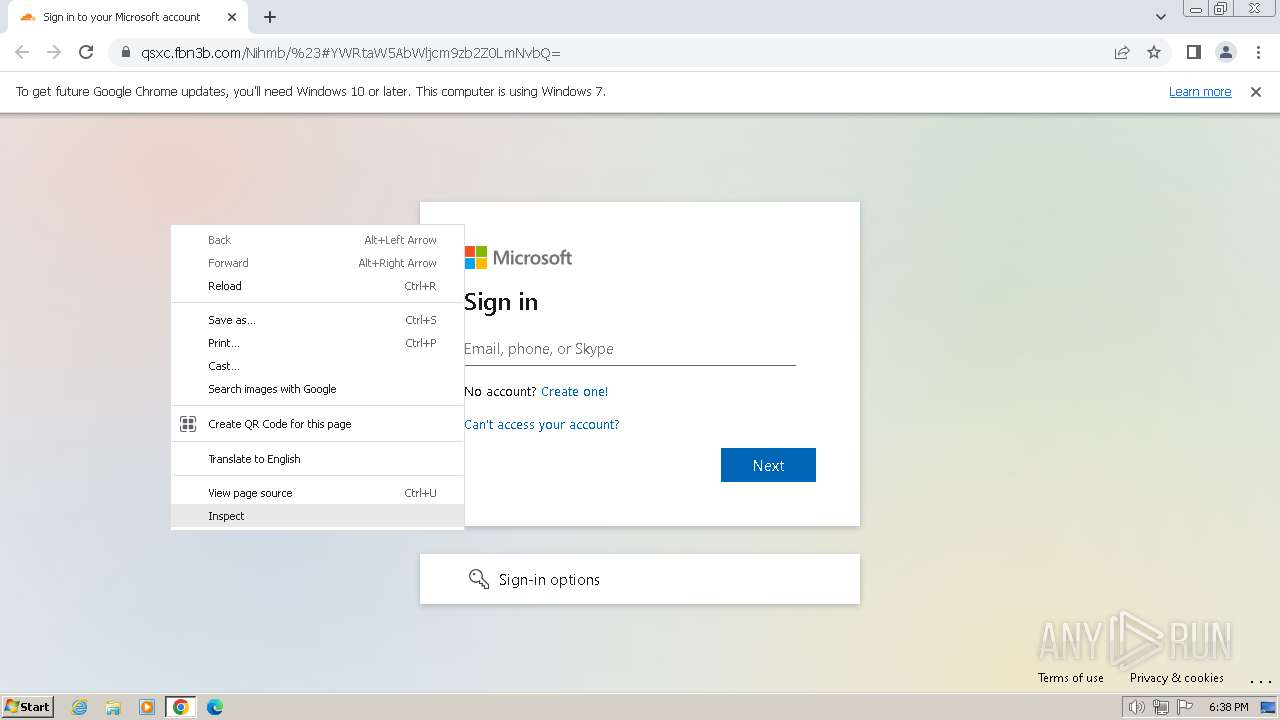1280x720 pixels.
Task: Click the QR code icon in the context menu
Action: coord(187,424)
